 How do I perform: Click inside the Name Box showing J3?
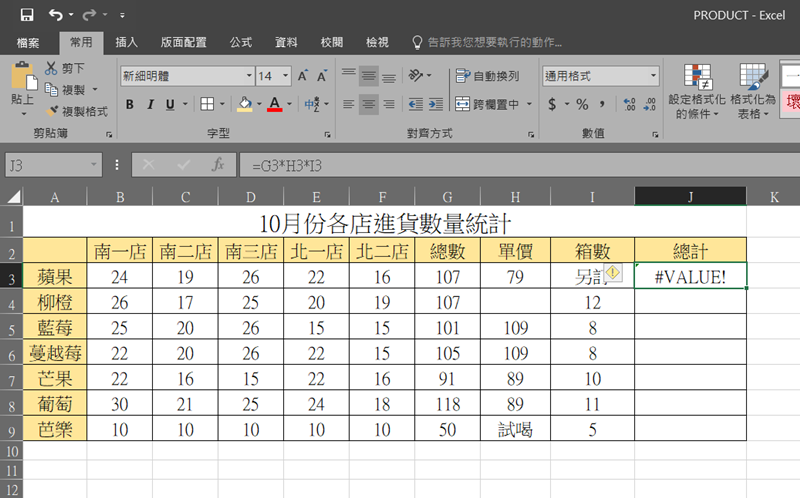(45, 164)
